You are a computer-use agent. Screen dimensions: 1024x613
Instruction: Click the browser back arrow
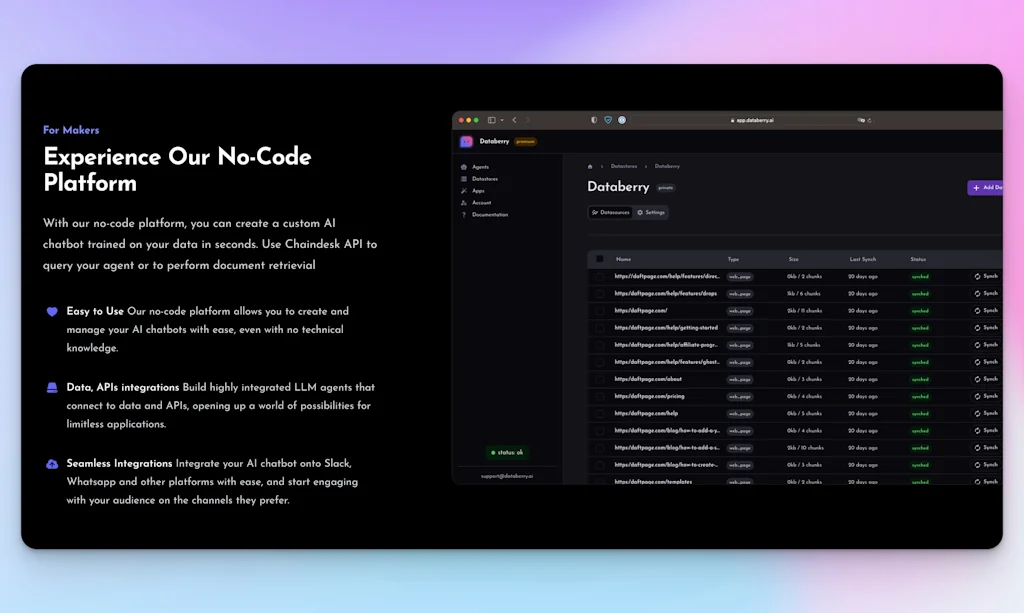point(514,120)
